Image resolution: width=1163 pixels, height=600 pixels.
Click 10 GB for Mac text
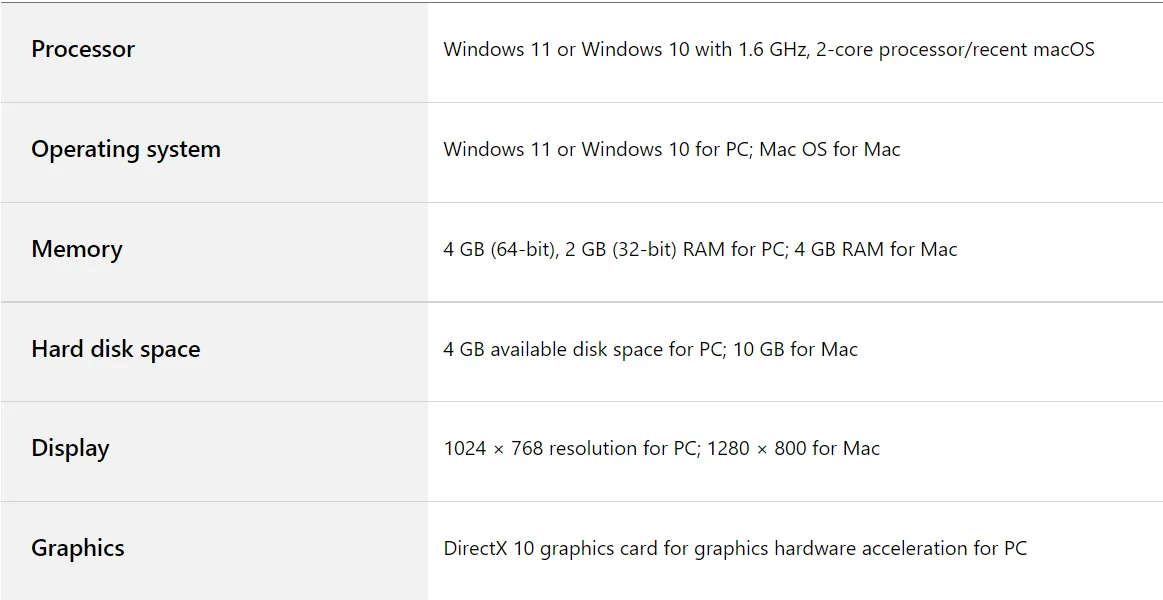pyautogui.click(x=795, y=349)
